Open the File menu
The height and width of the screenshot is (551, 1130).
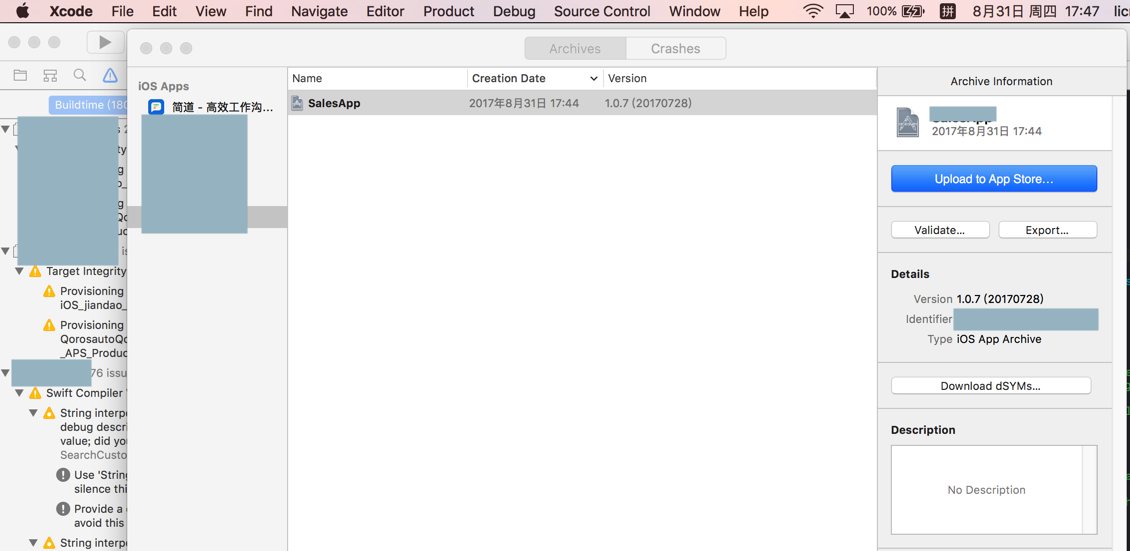123,11
